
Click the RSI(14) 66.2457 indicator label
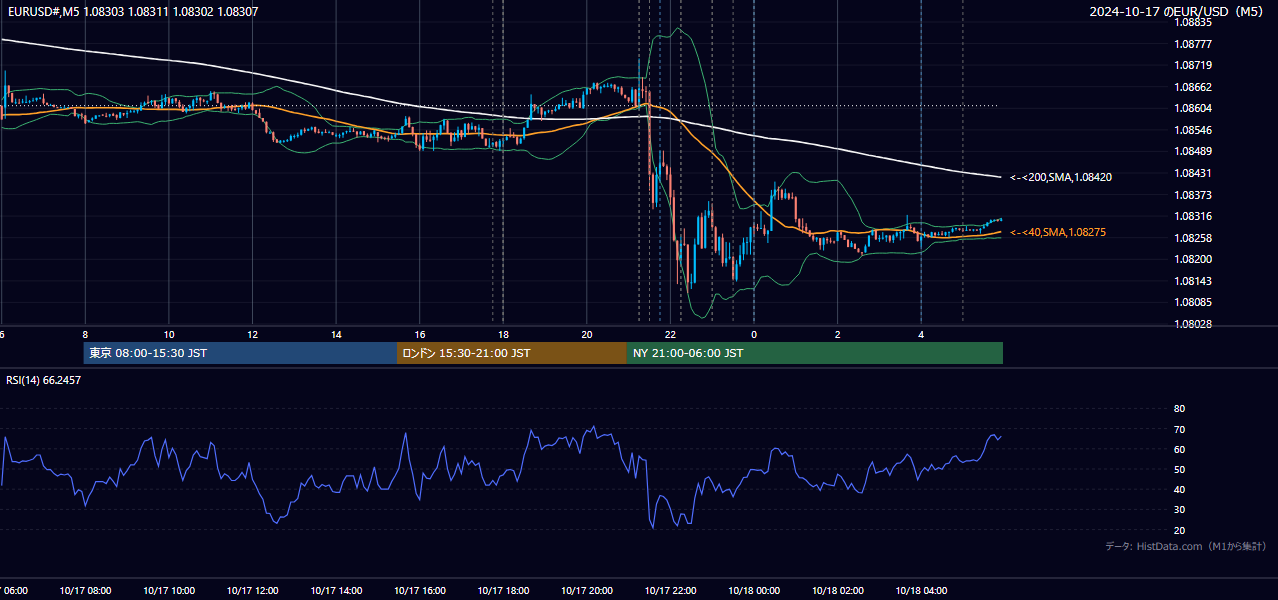click(44, 380)
